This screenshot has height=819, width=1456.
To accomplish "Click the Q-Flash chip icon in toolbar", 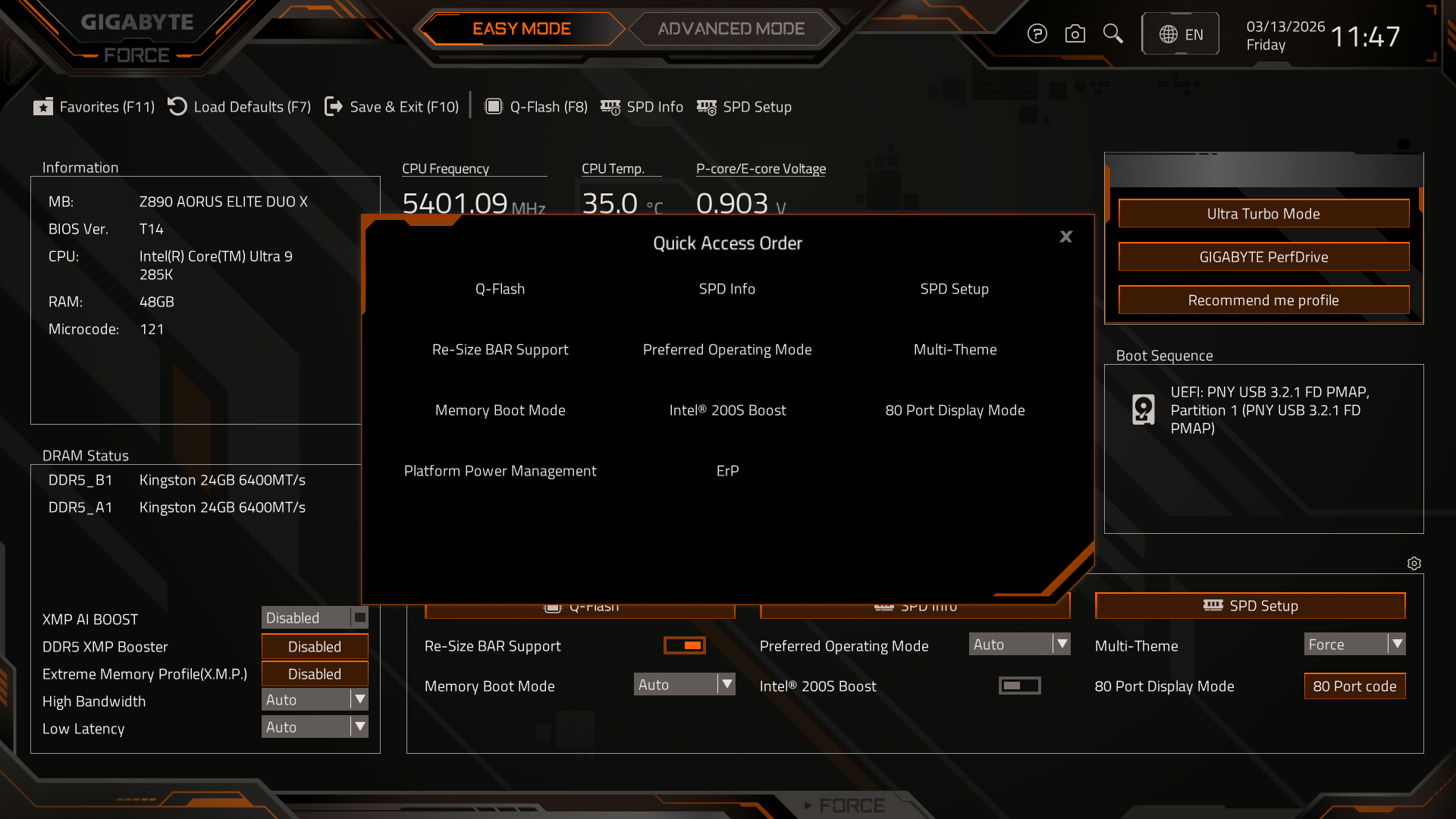I will pos(493,107).
